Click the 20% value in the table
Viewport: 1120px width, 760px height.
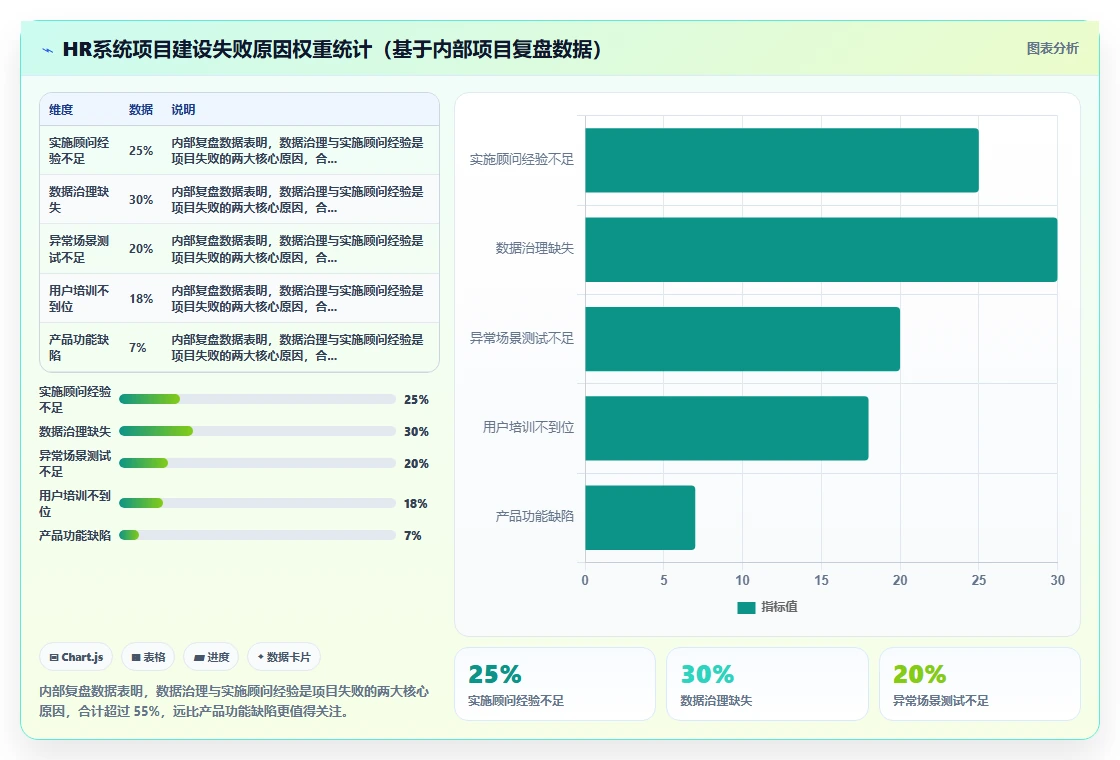pyautogui.click(x=141, y=249)
